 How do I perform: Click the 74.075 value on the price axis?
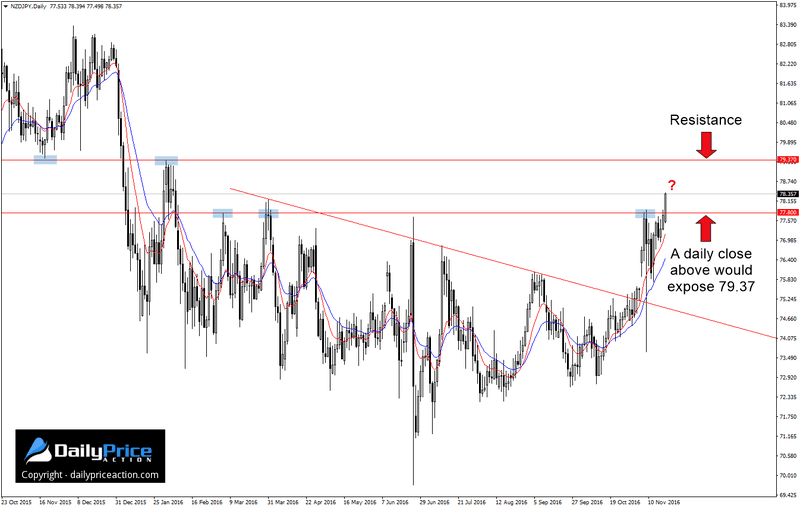point(788,338)
